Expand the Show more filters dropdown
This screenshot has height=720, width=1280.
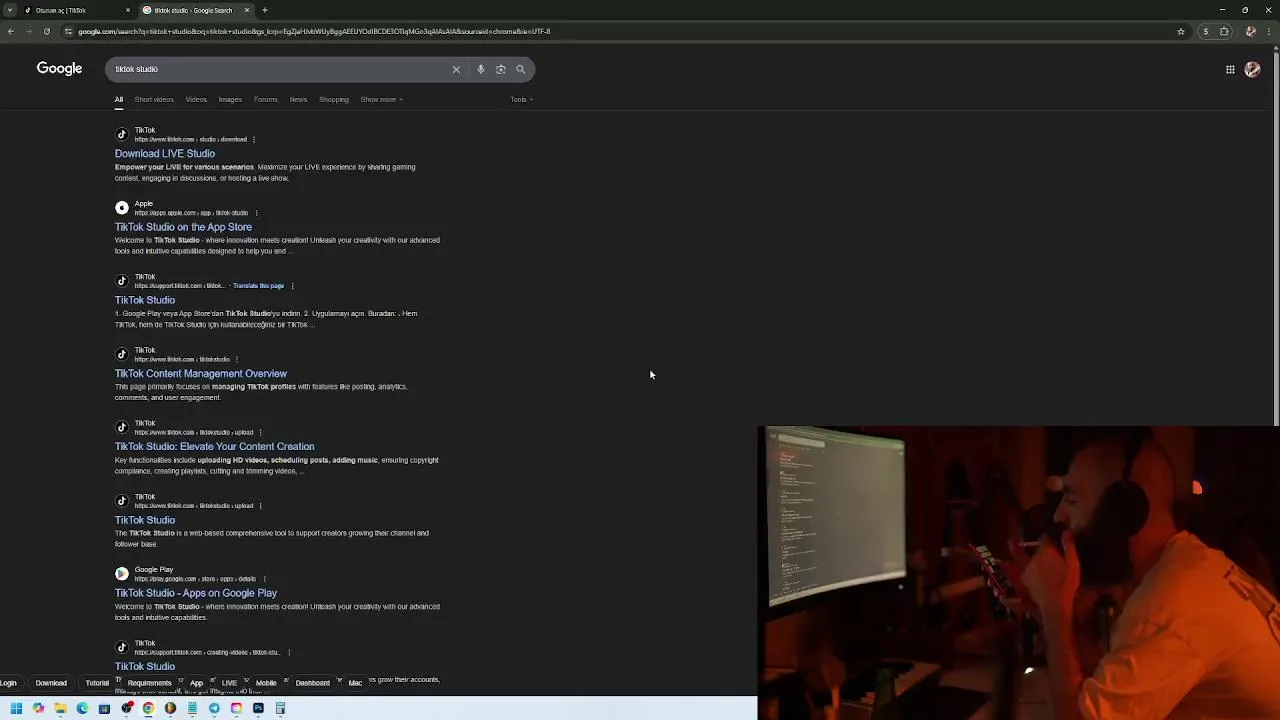[381, 99]
